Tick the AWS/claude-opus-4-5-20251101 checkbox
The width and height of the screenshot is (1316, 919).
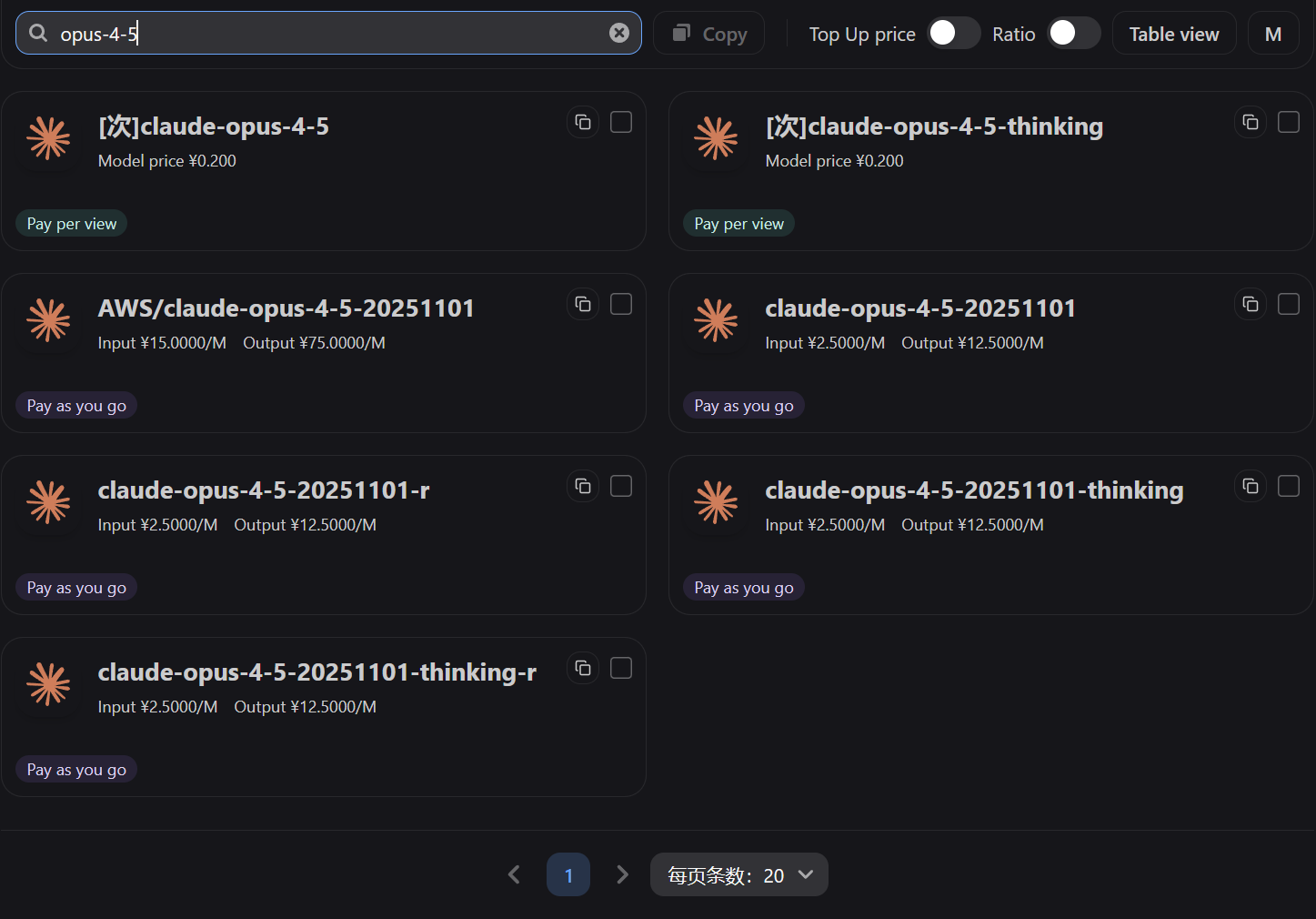[x=621, y=304]
